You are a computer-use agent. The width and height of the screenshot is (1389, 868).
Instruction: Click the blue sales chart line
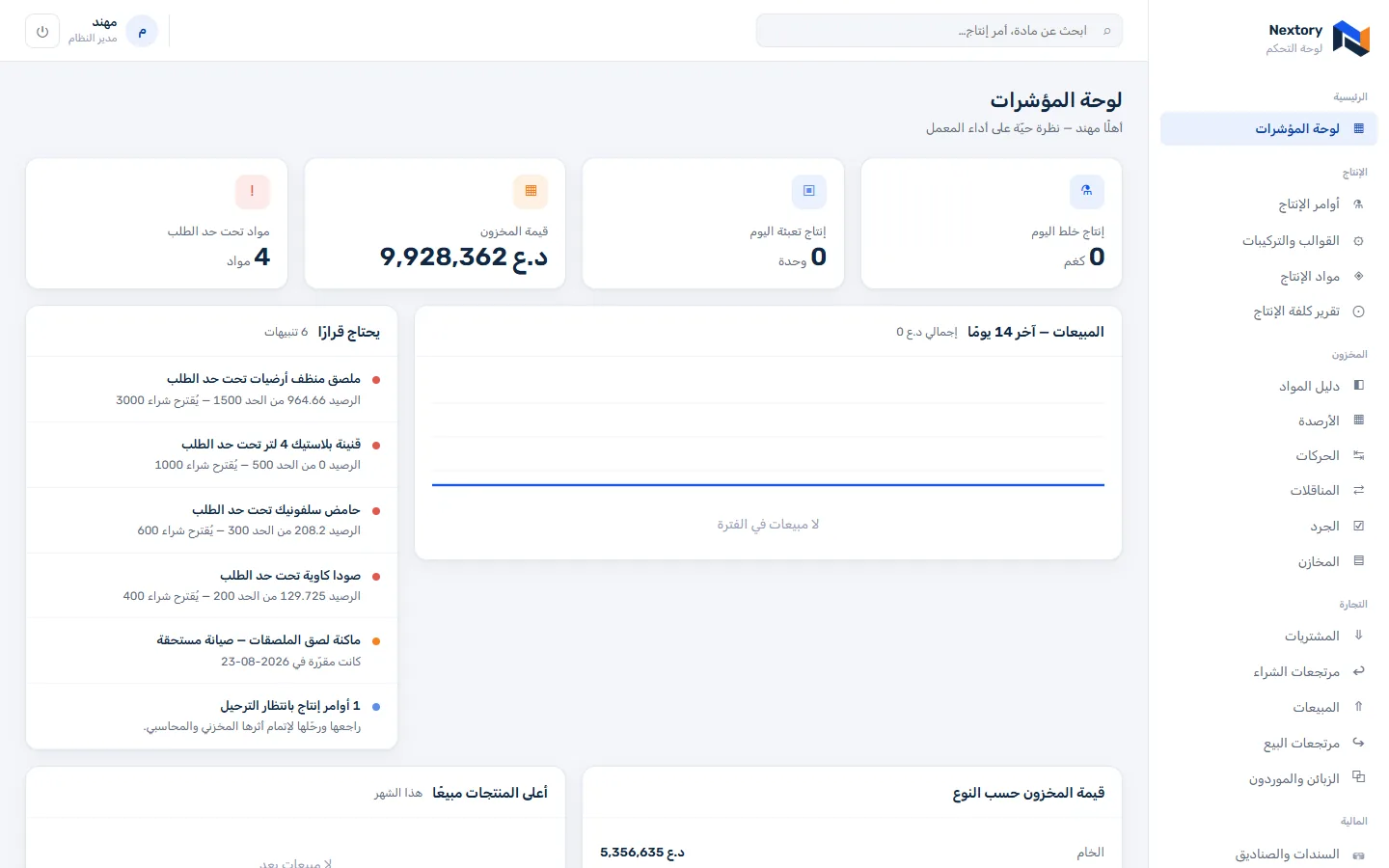coord(768,484)
